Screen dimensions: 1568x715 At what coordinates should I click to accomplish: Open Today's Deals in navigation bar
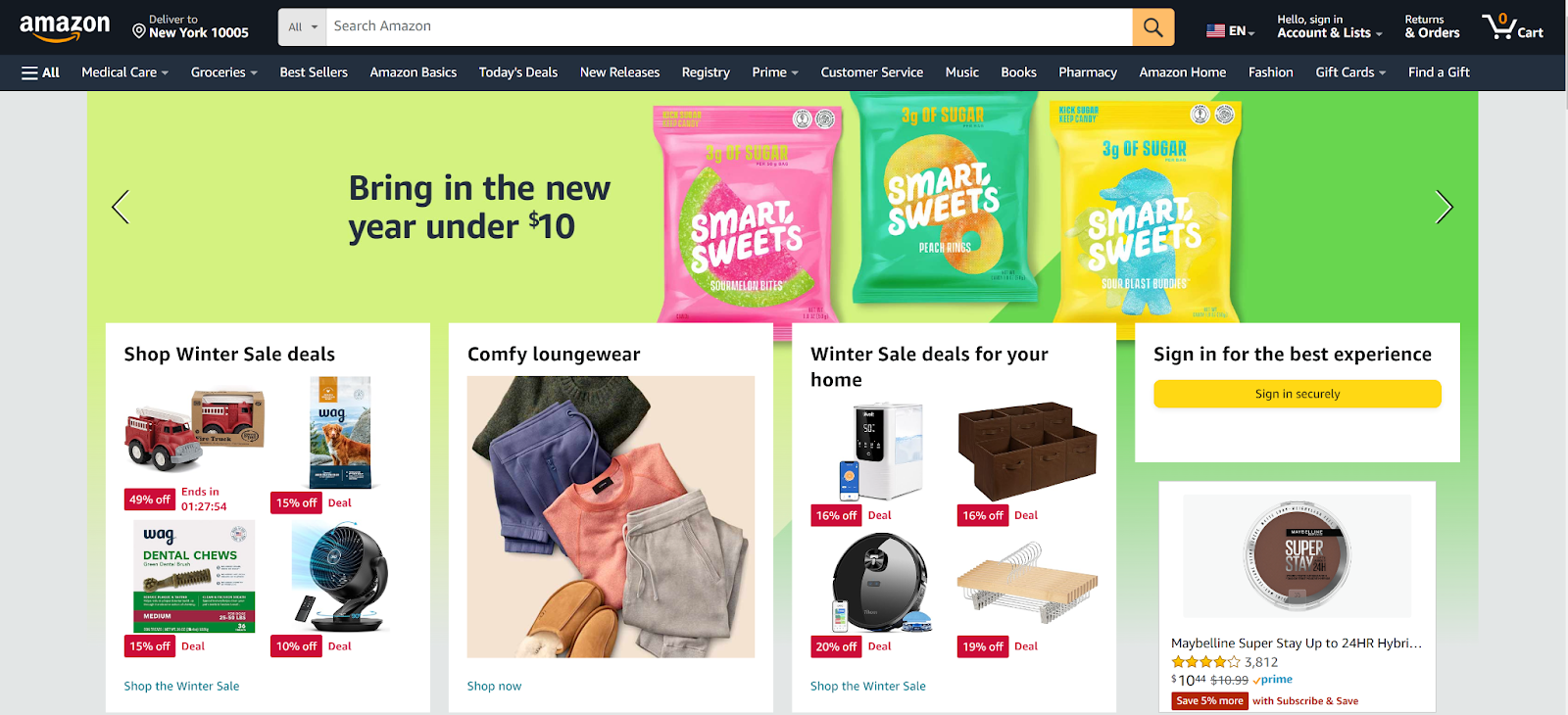517,72
